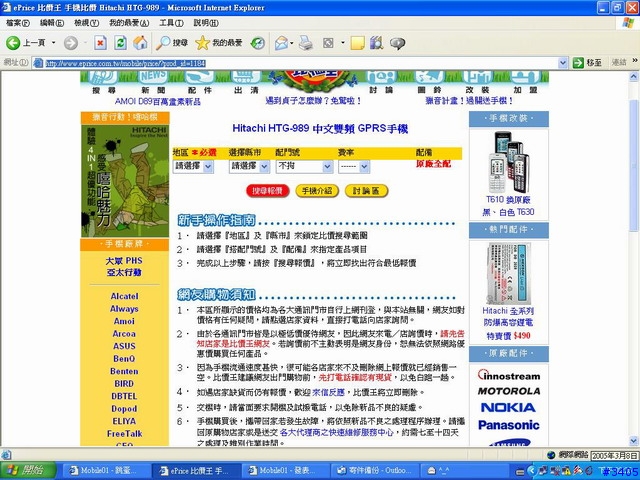Open the Dopod brand link
This screenshot has height=480, width=640.
(x=124, y=409)
